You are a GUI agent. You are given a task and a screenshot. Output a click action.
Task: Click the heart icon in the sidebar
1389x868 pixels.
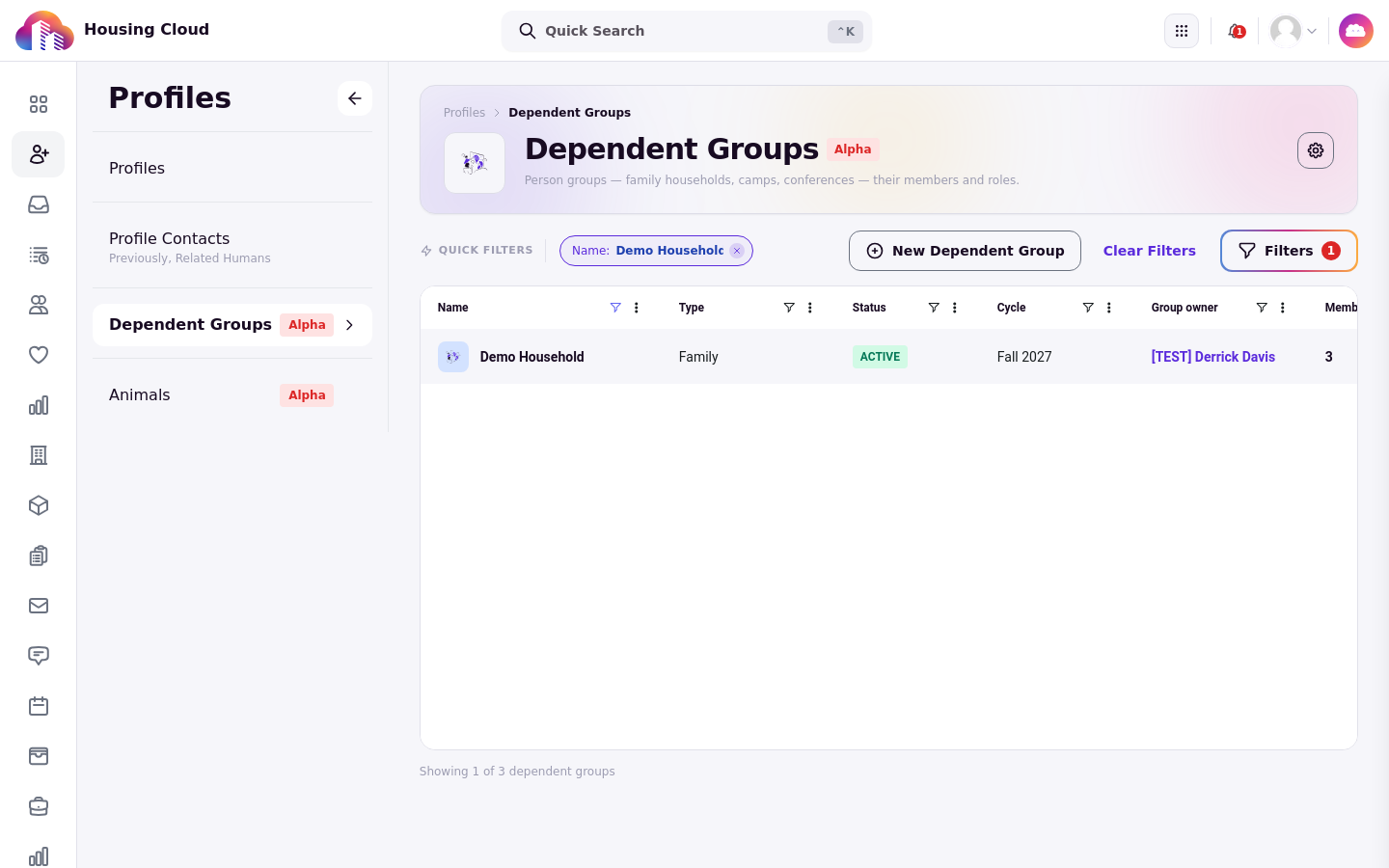tap(39, 355)
